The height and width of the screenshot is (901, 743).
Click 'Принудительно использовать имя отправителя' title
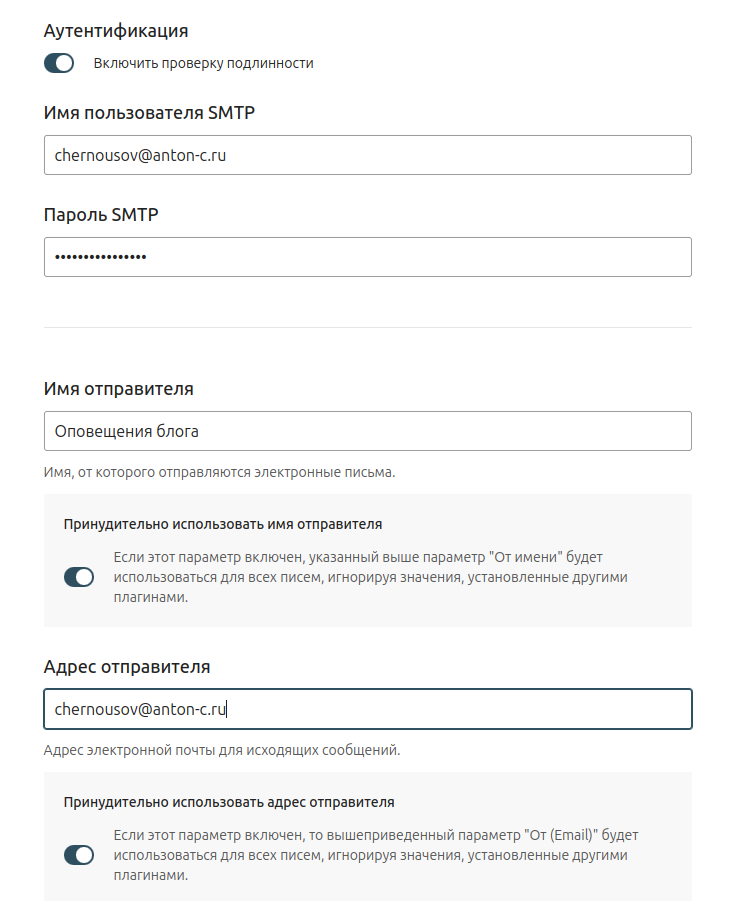point(223,523)
